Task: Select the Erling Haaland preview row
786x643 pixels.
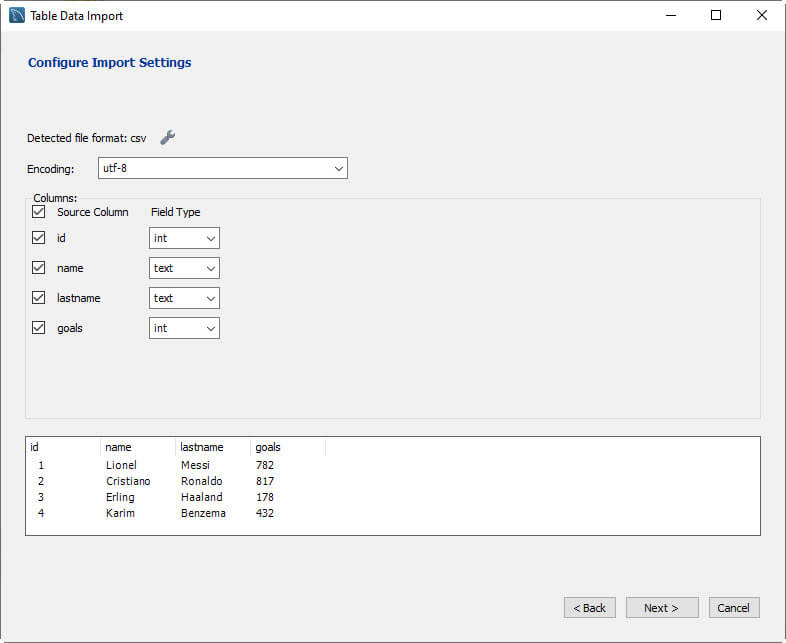Action: coord(150,497)
